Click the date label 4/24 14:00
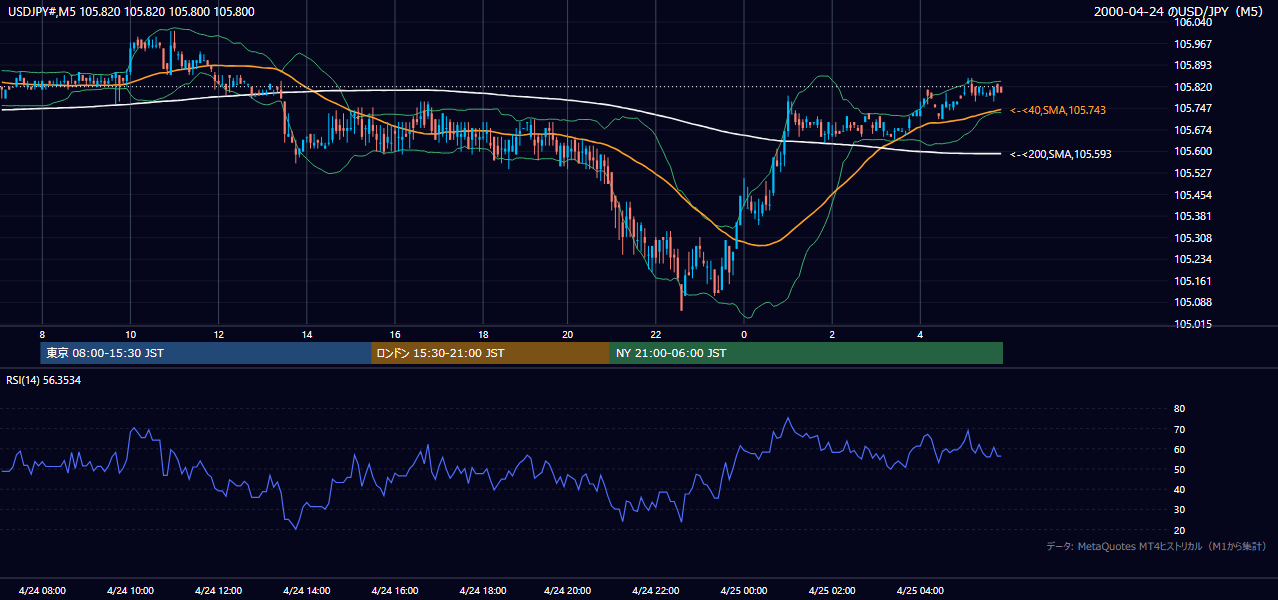 click(x=306, y=590)
